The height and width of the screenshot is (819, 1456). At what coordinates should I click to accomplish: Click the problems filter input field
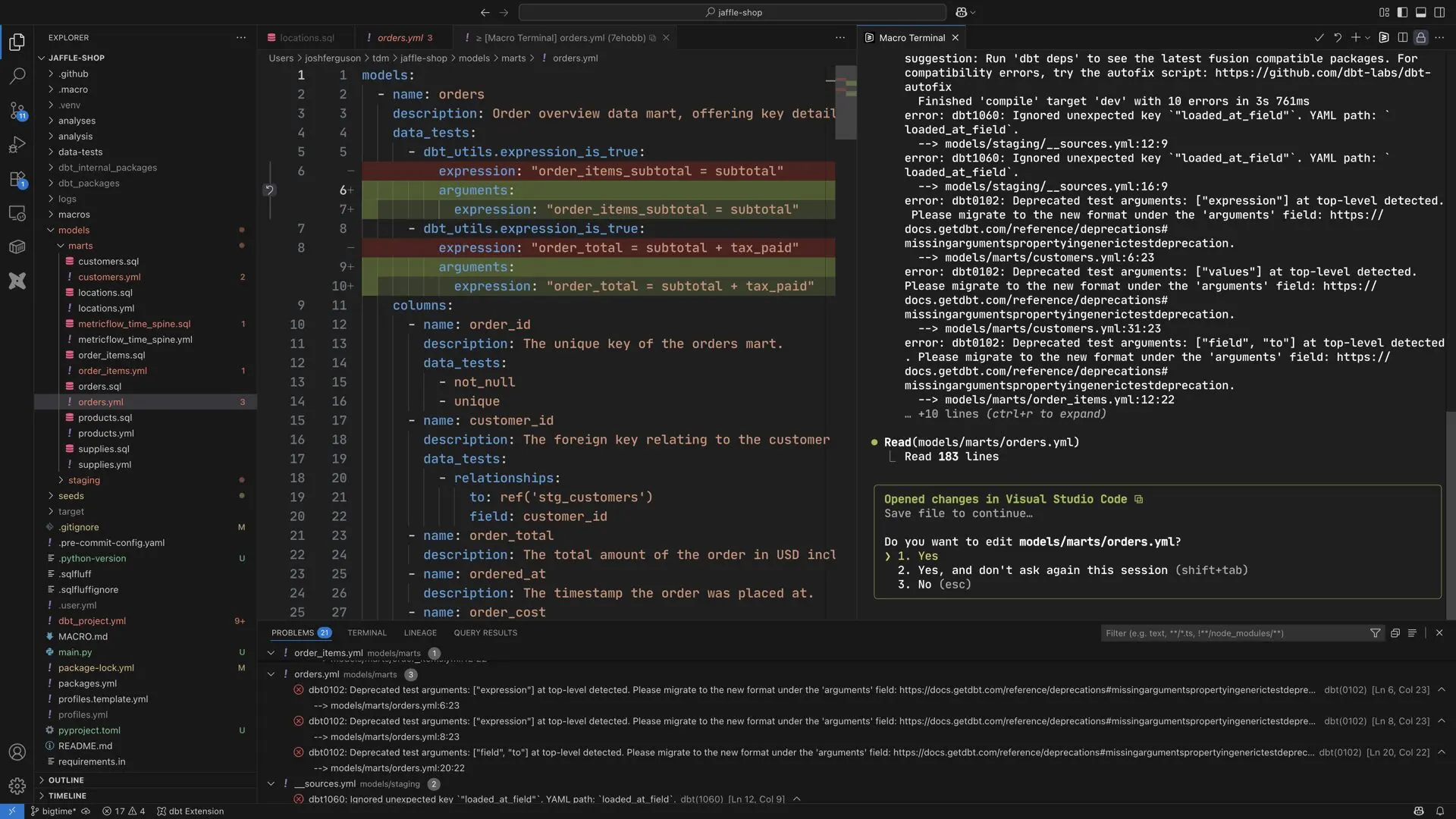tap(1228, 633)
